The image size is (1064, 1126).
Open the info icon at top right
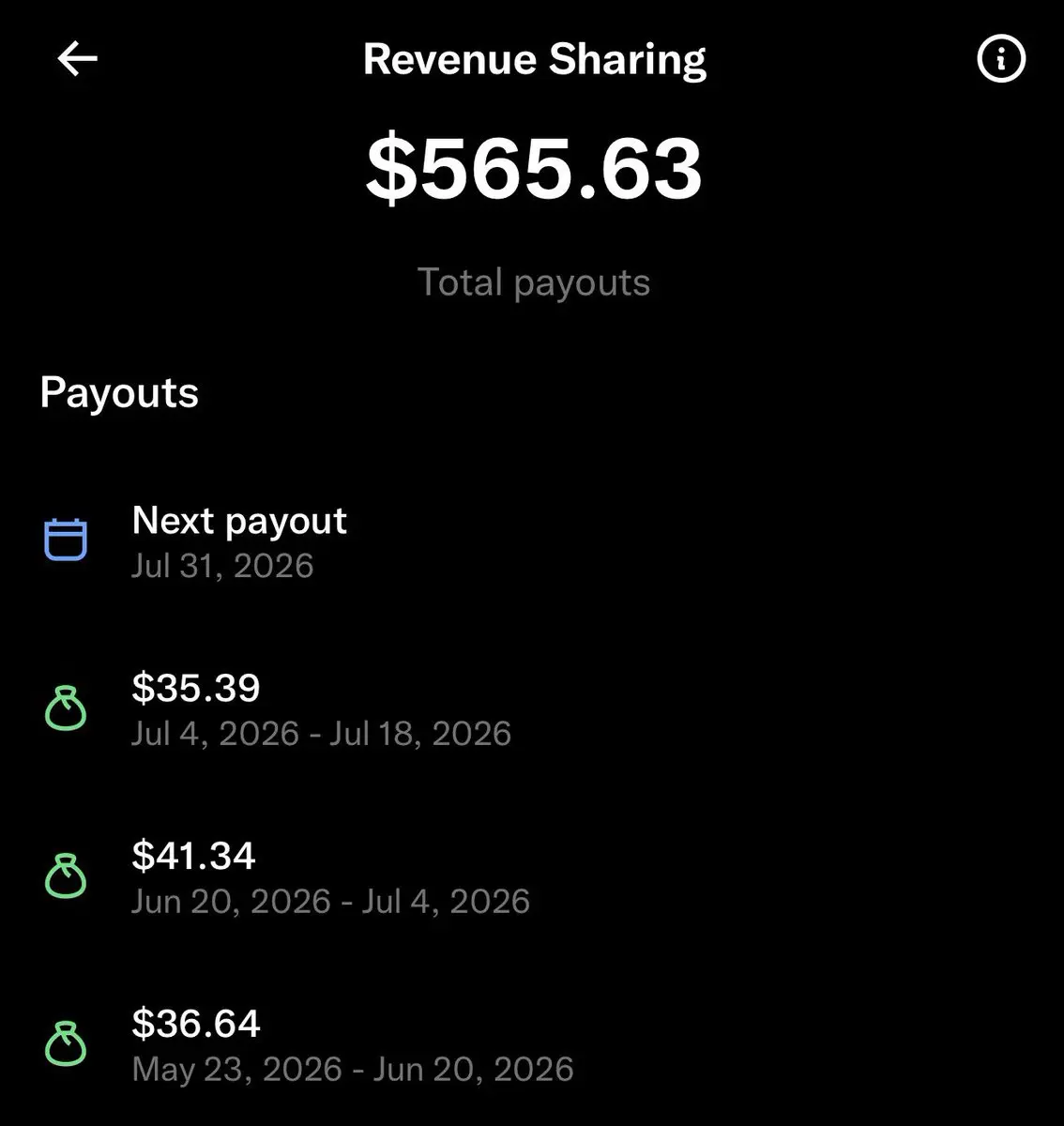[1001, 59]
